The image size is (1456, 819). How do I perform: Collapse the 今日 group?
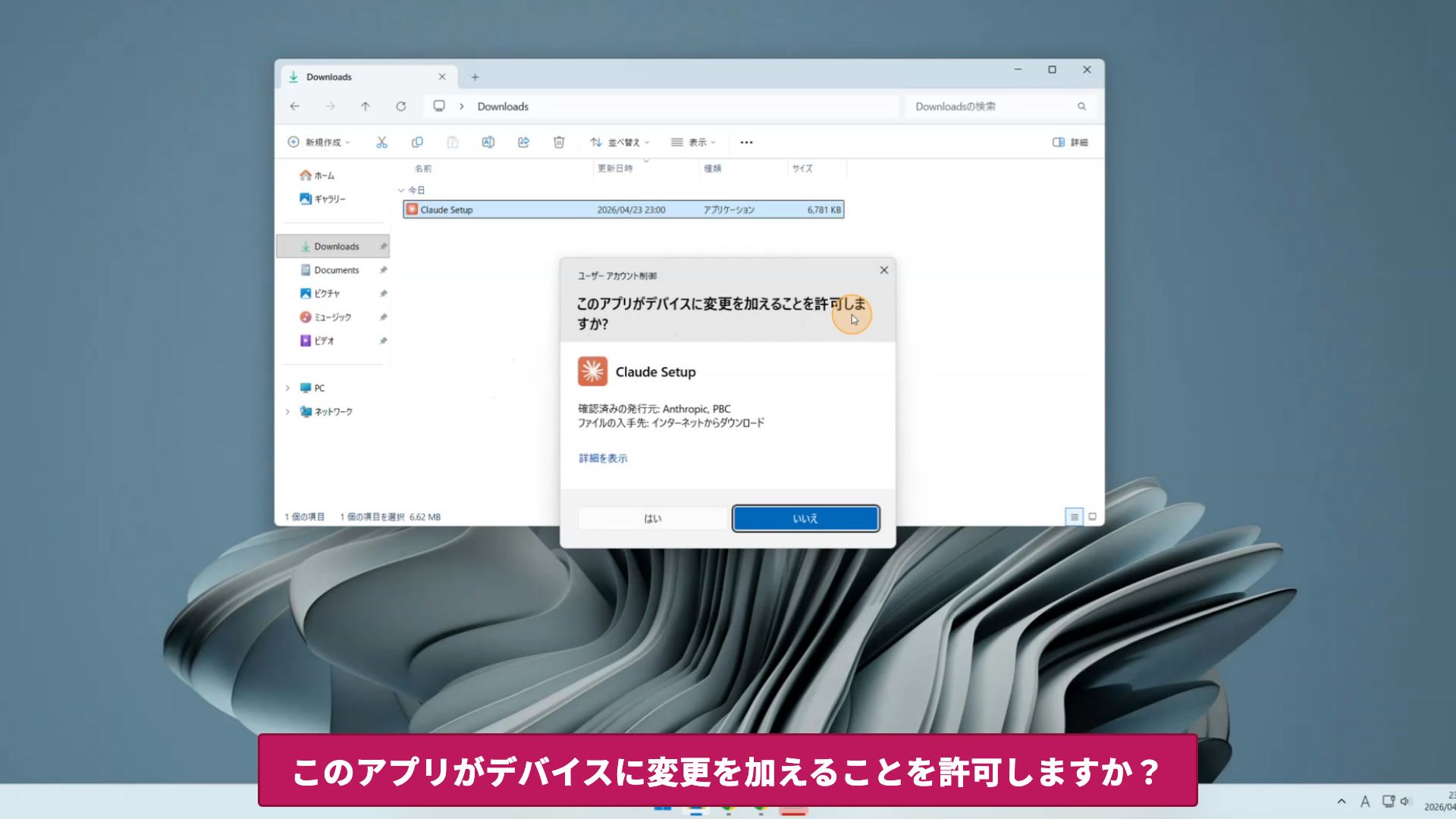(401, 190)
